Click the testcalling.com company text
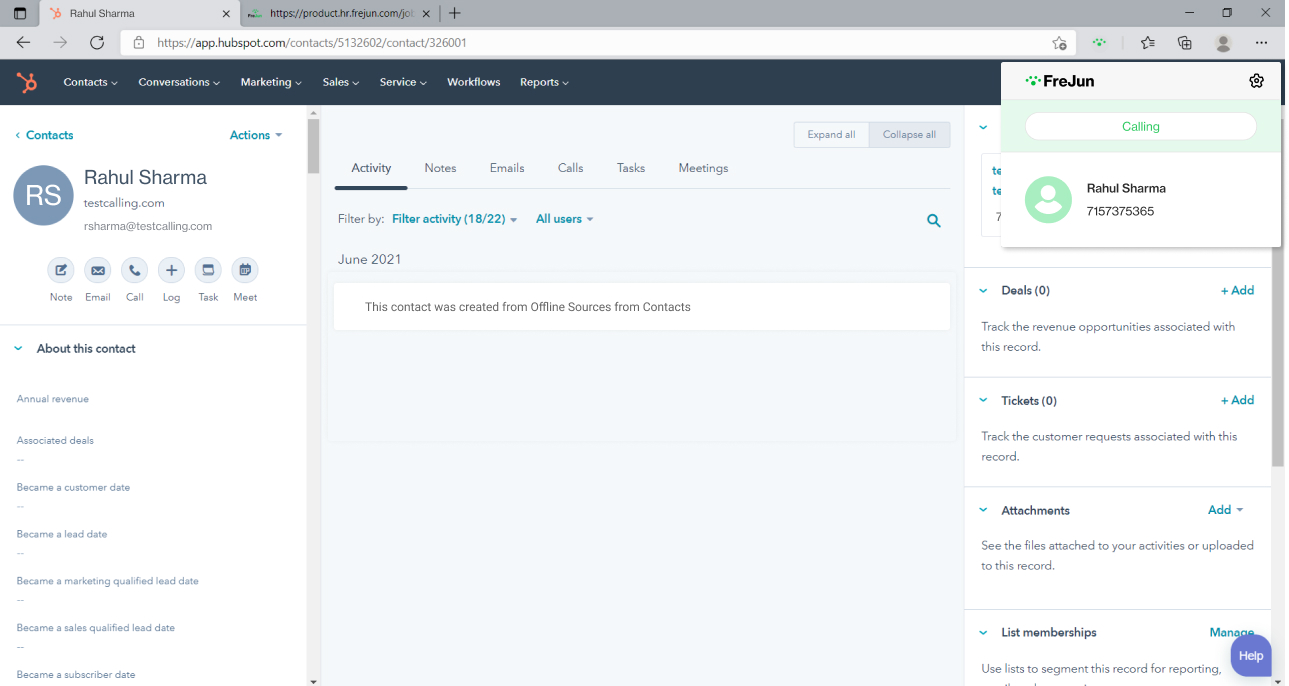Image resolution: width=1289 pixels, height=686 pixels. click(124, 204)
